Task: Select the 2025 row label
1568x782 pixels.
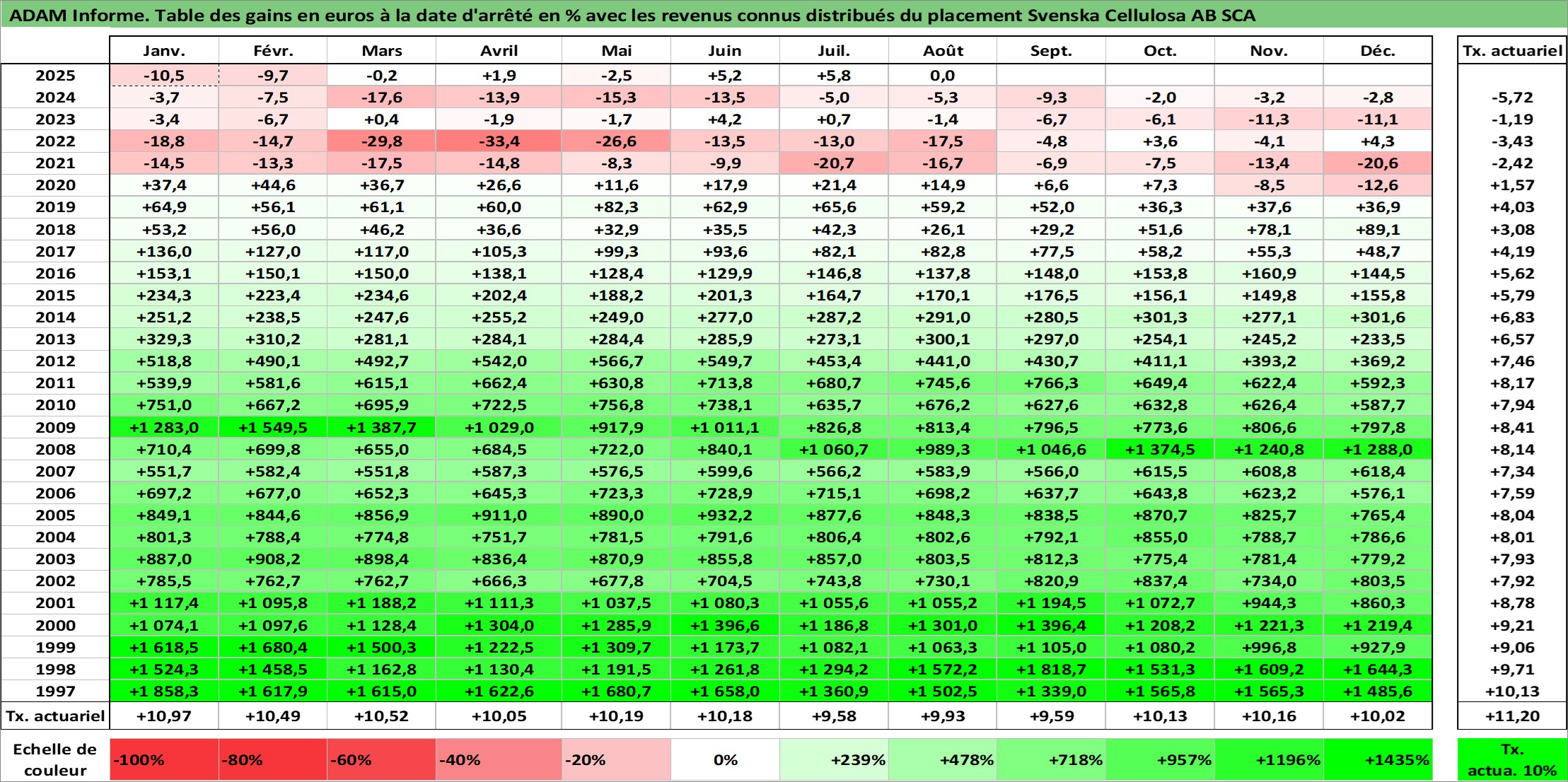Action: click(x=55, y=76)
